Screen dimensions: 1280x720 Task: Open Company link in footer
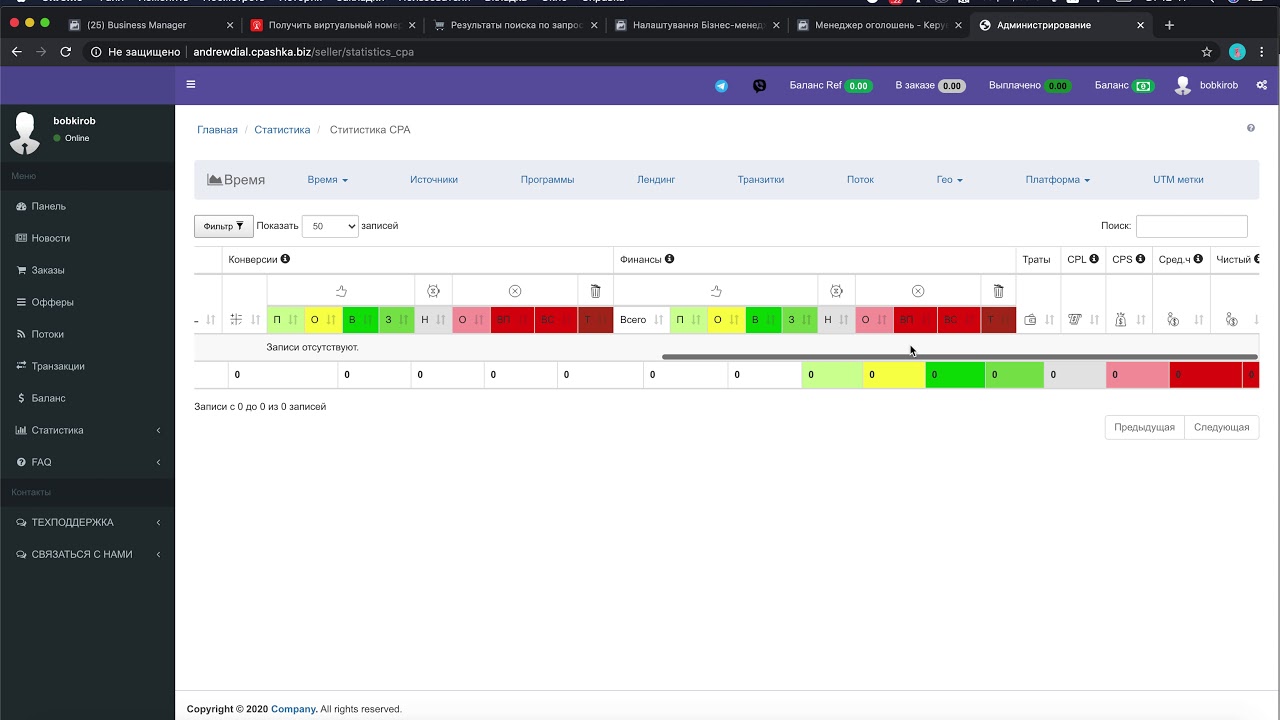tap(294, 709)
